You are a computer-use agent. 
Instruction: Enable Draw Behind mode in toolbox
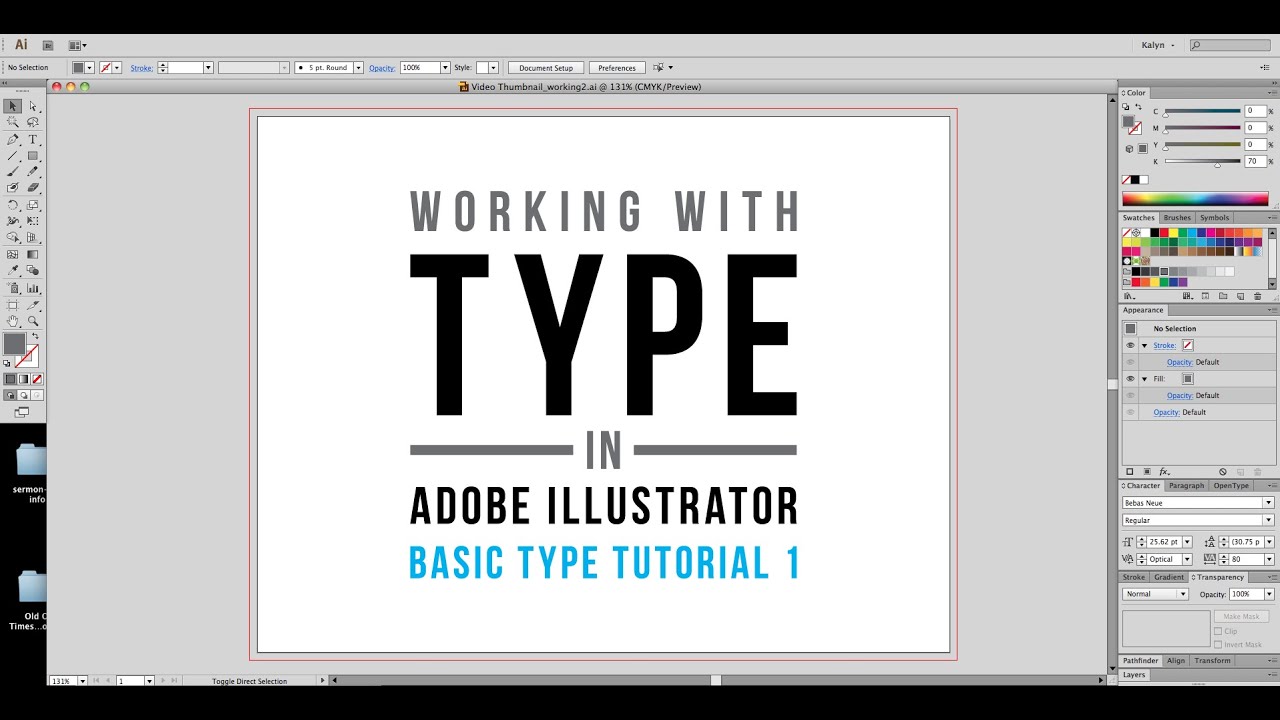click(x=24, y=395)
